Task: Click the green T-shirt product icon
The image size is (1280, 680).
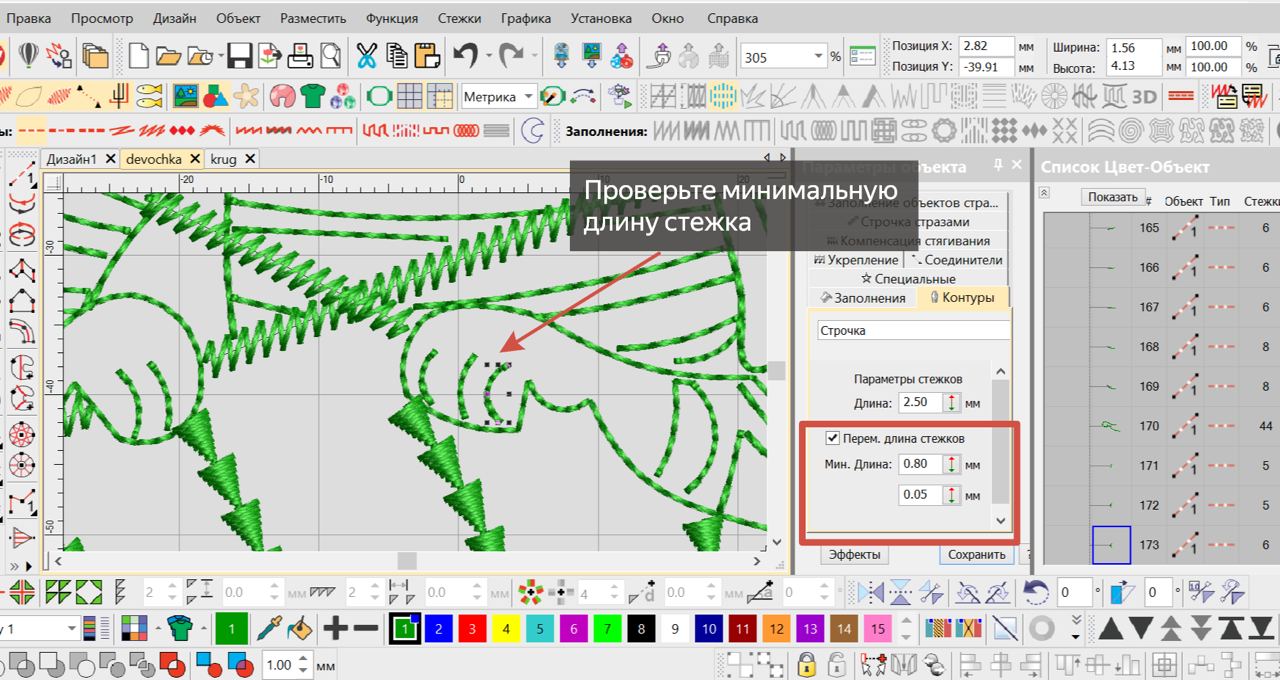Action: pyautogui.click(x=313, y=97)
